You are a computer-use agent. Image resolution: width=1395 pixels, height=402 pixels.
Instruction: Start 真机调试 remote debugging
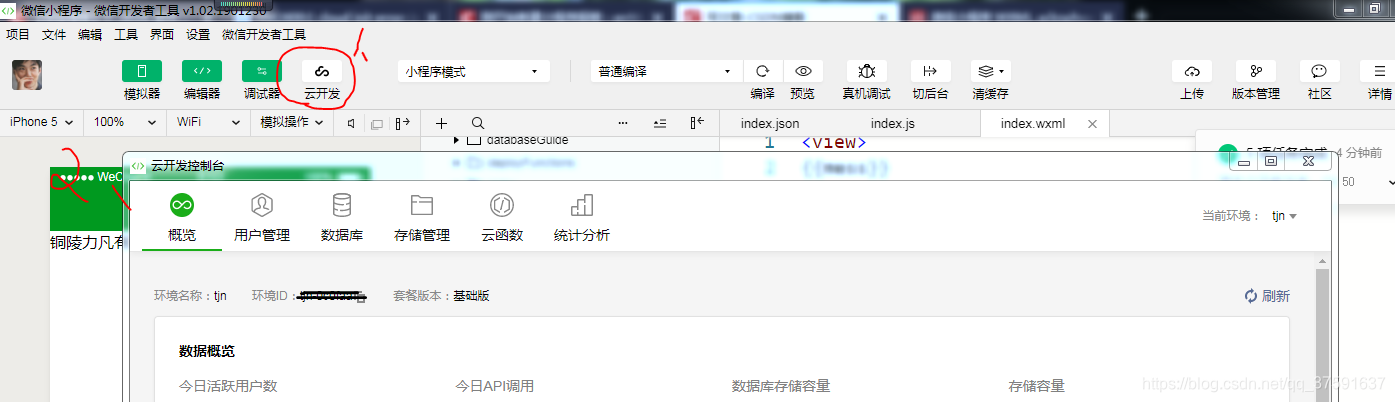point(867,72)
